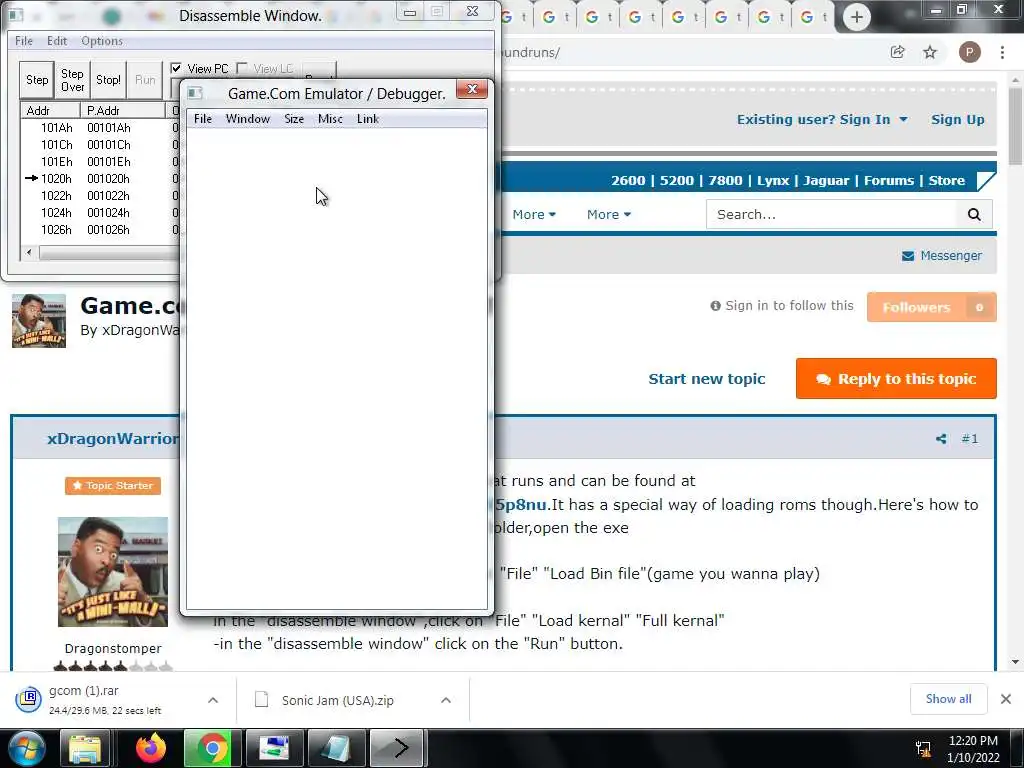Open File Explorer from taskbar
Image resolution: width=1024 pixels, height=768 pixels.
(x=85, y=748)
